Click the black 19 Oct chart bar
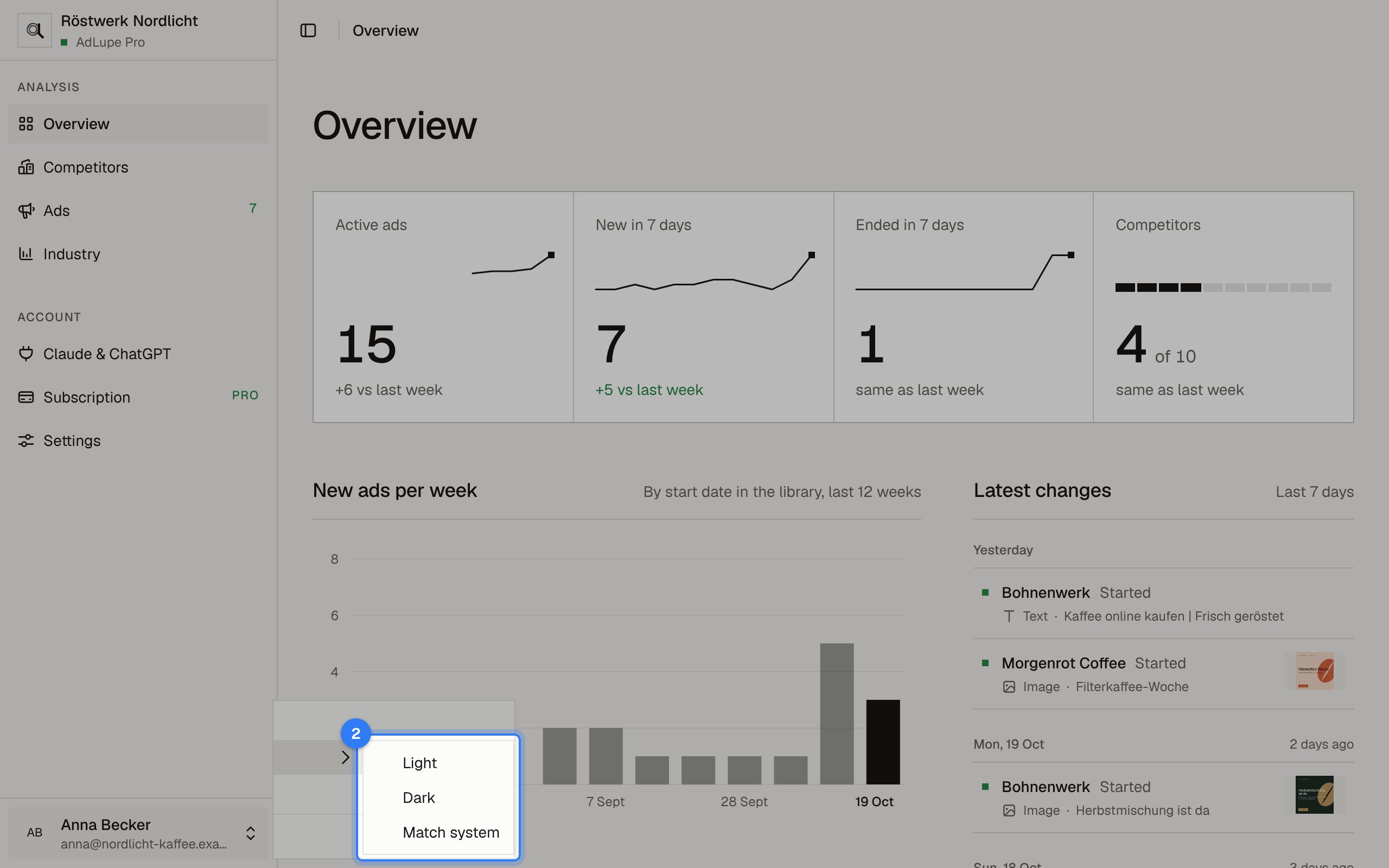 point(883,742)
